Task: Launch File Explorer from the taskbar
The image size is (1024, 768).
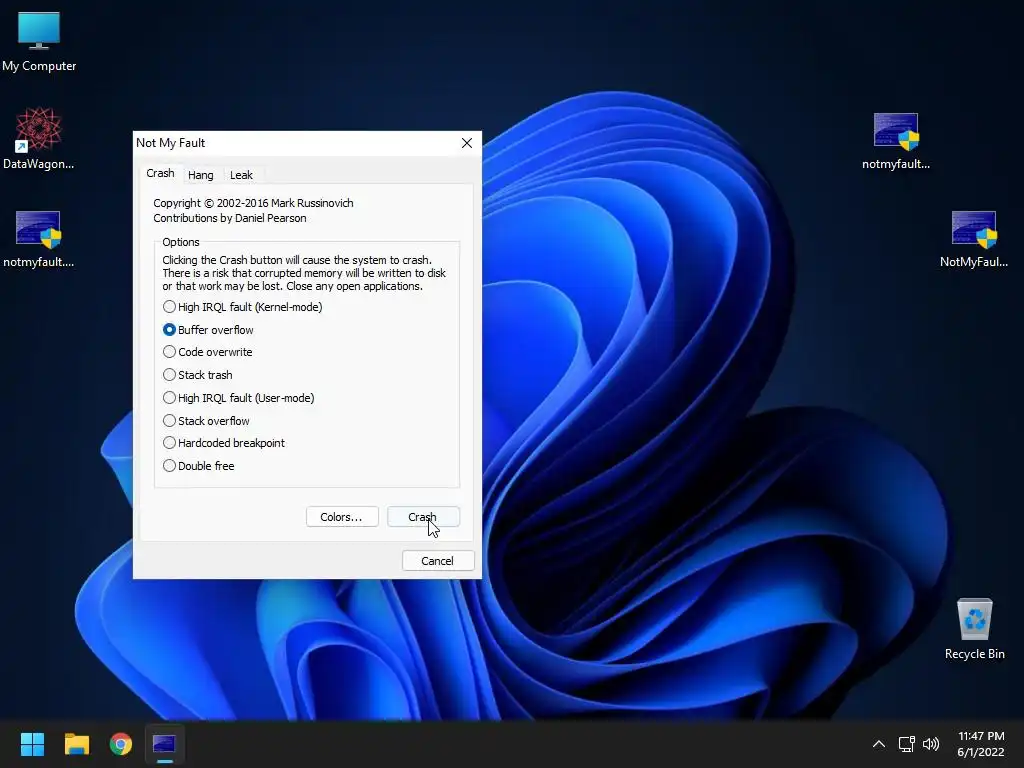Action: point(76,744)
